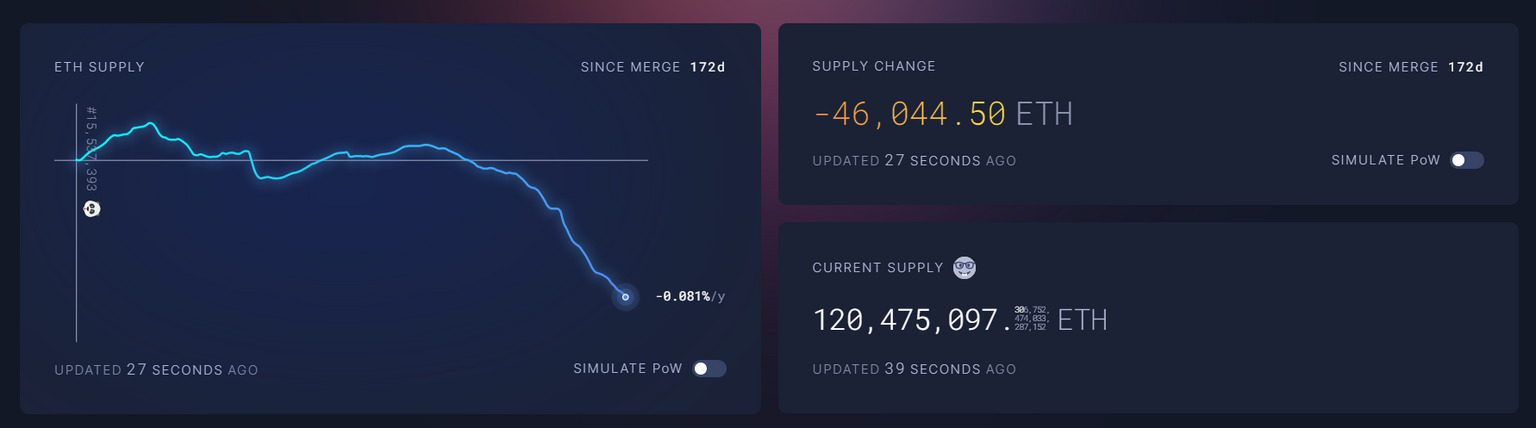This screenshot has width=1536, height=428.
Task: Click the ETH unit beside current supply
Action: tap(1082, 320)
